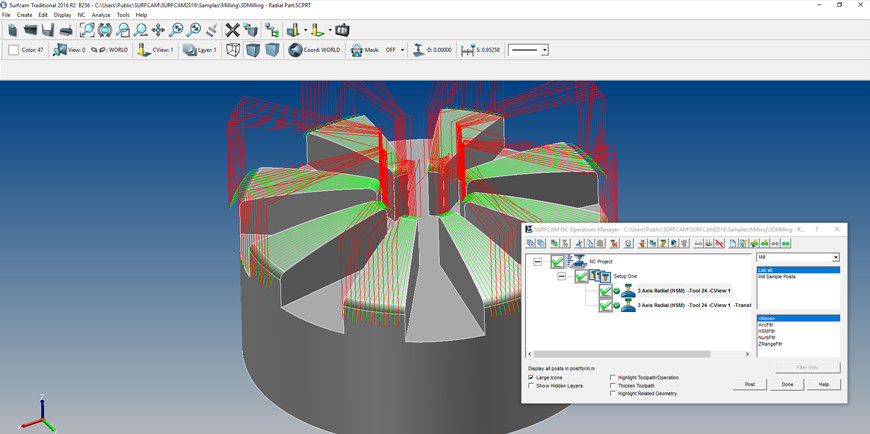Toggle the Large Icons checkbox
870x434 pixels.
pos(532,377)
